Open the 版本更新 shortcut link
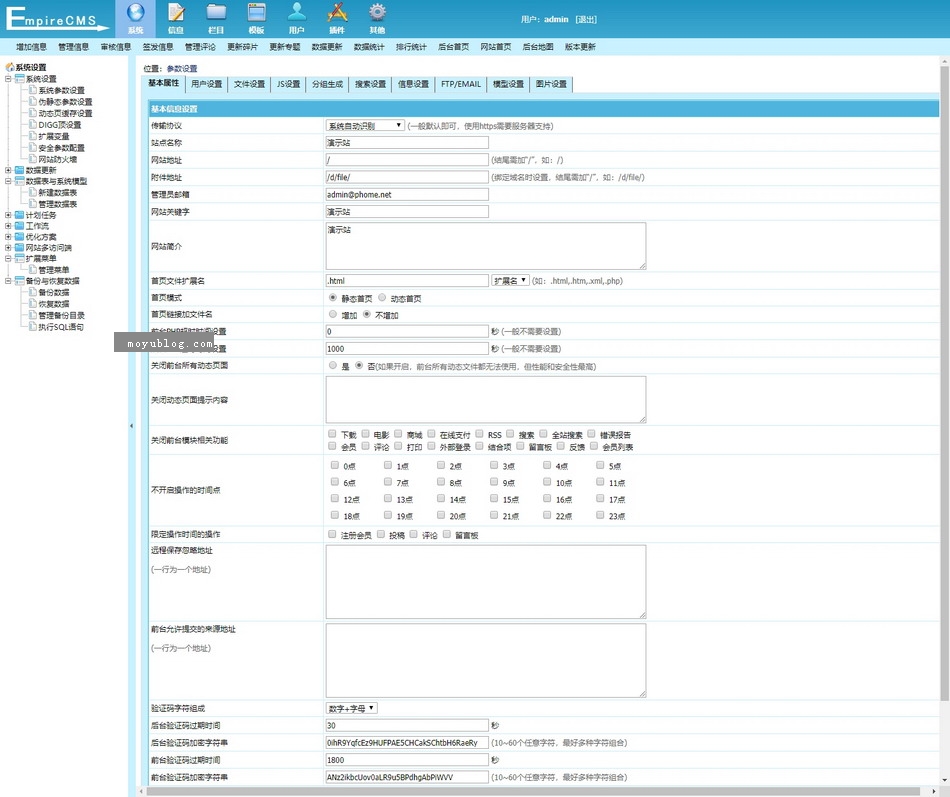 pos(580,47)
